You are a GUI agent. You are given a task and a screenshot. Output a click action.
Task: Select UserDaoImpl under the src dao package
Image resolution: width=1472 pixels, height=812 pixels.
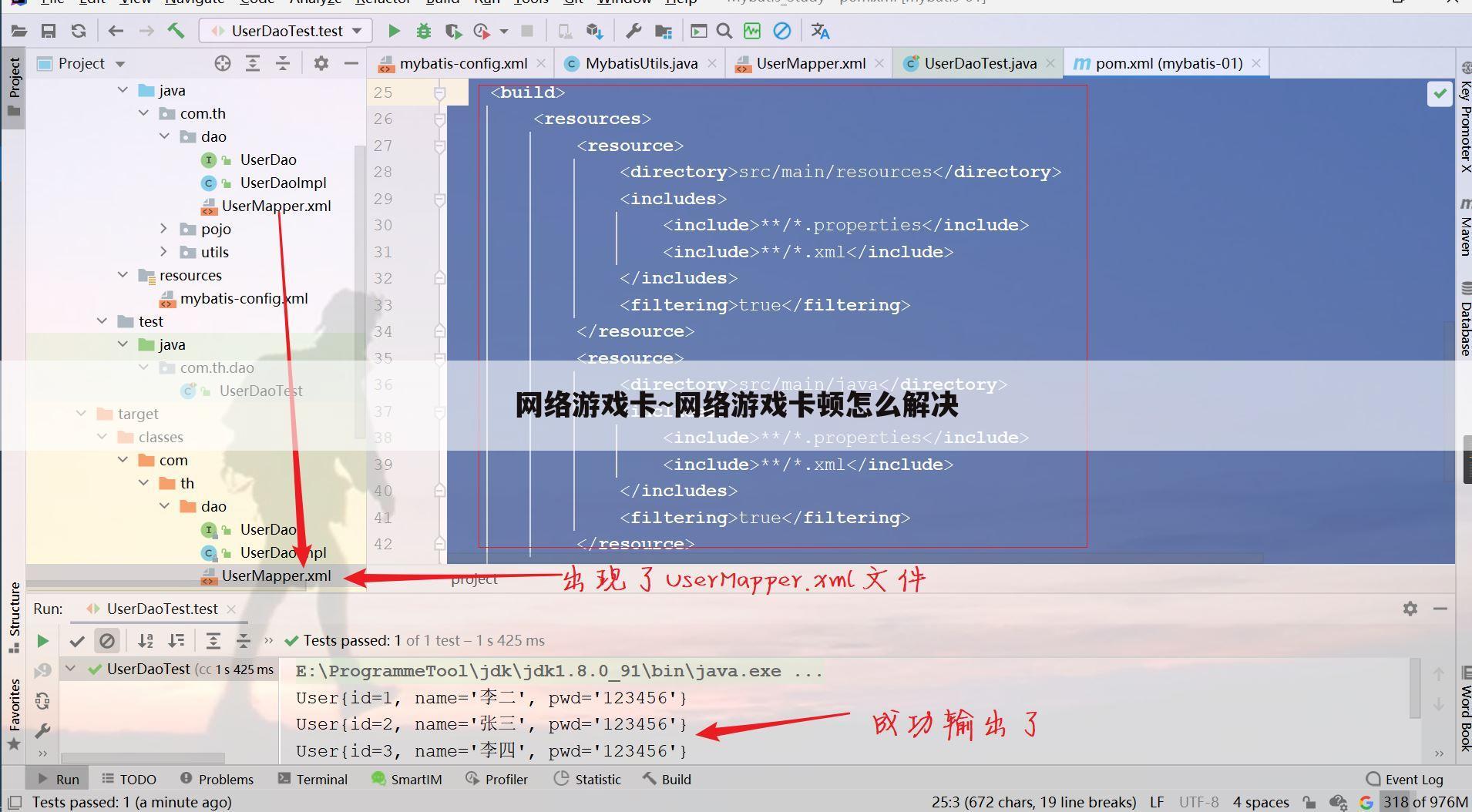[x=283, y=183]
